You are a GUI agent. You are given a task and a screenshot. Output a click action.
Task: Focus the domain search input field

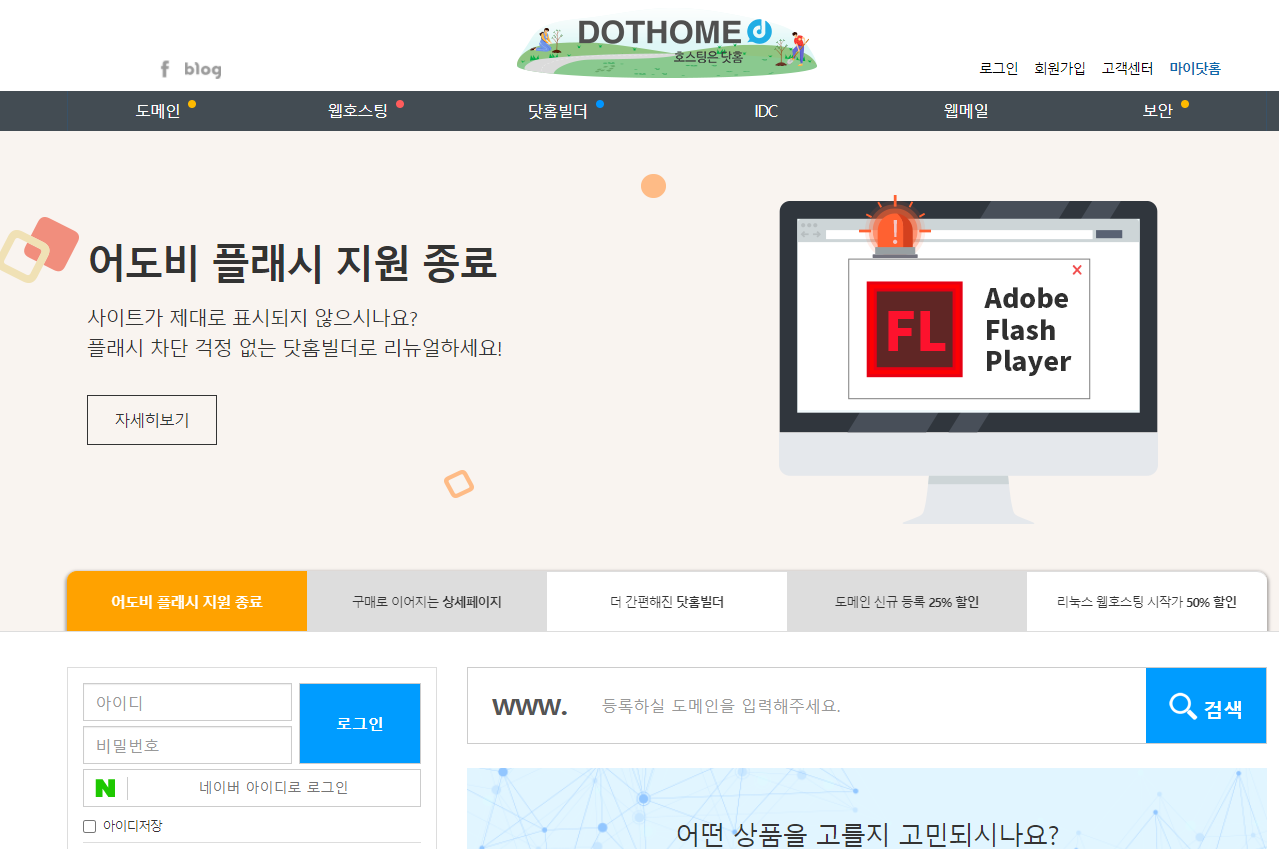tap(865, 706)
